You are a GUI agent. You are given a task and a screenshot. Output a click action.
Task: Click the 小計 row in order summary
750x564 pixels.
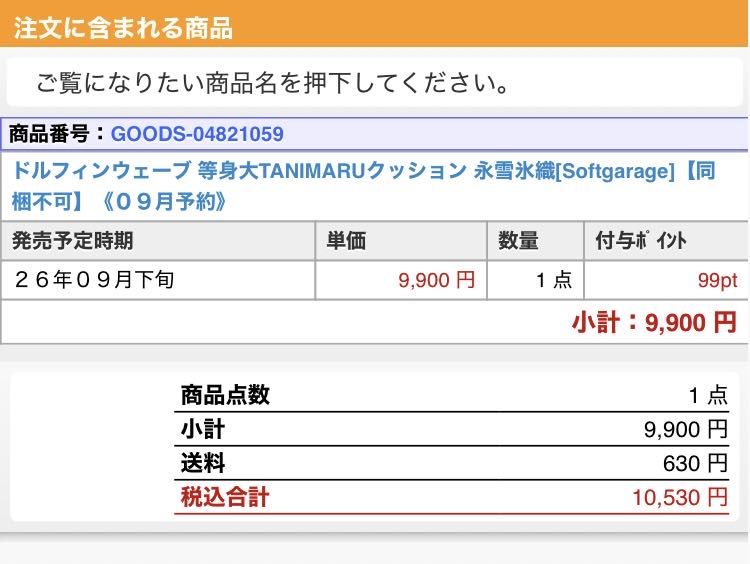pyautogui.click(x=452, y=429)
